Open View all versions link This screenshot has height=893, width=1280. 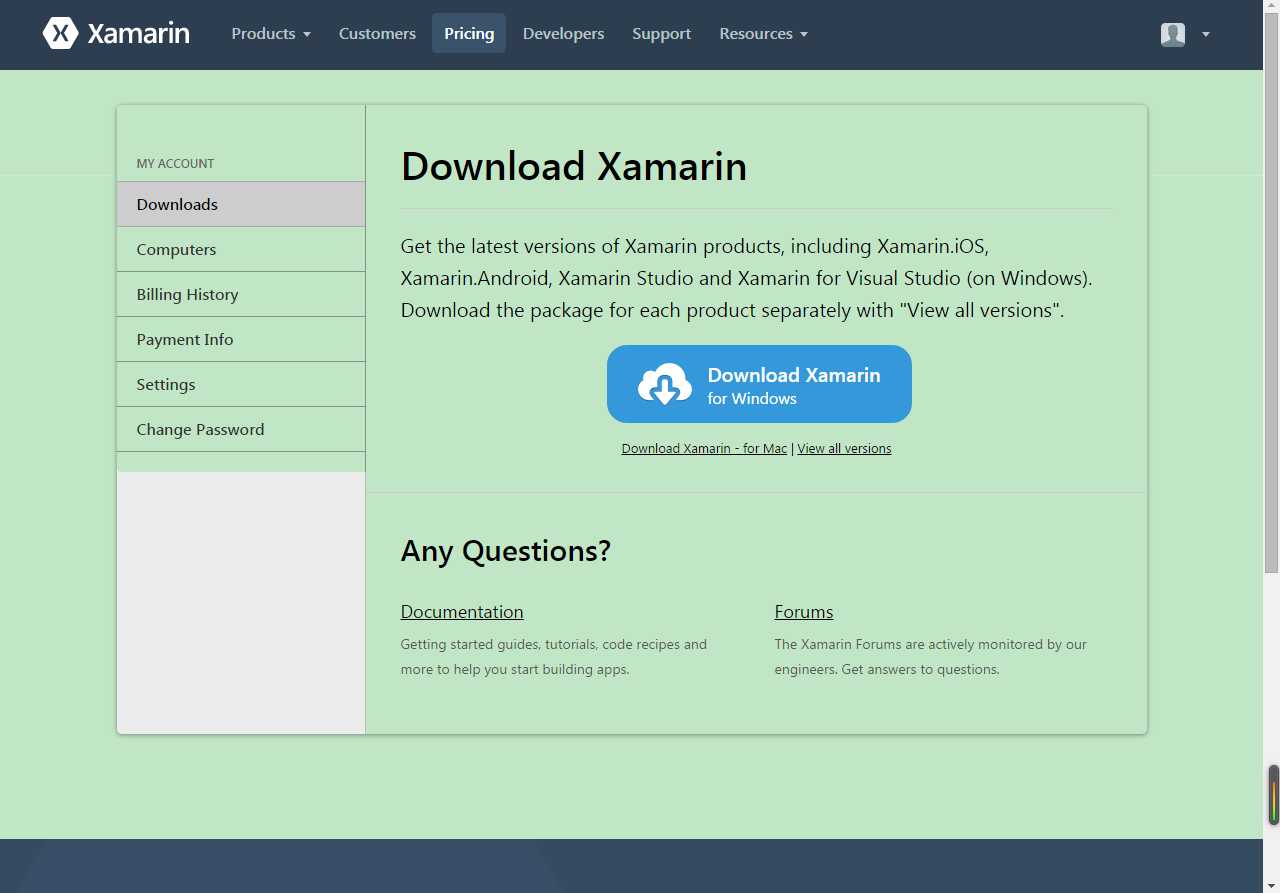tap(844, 448)
